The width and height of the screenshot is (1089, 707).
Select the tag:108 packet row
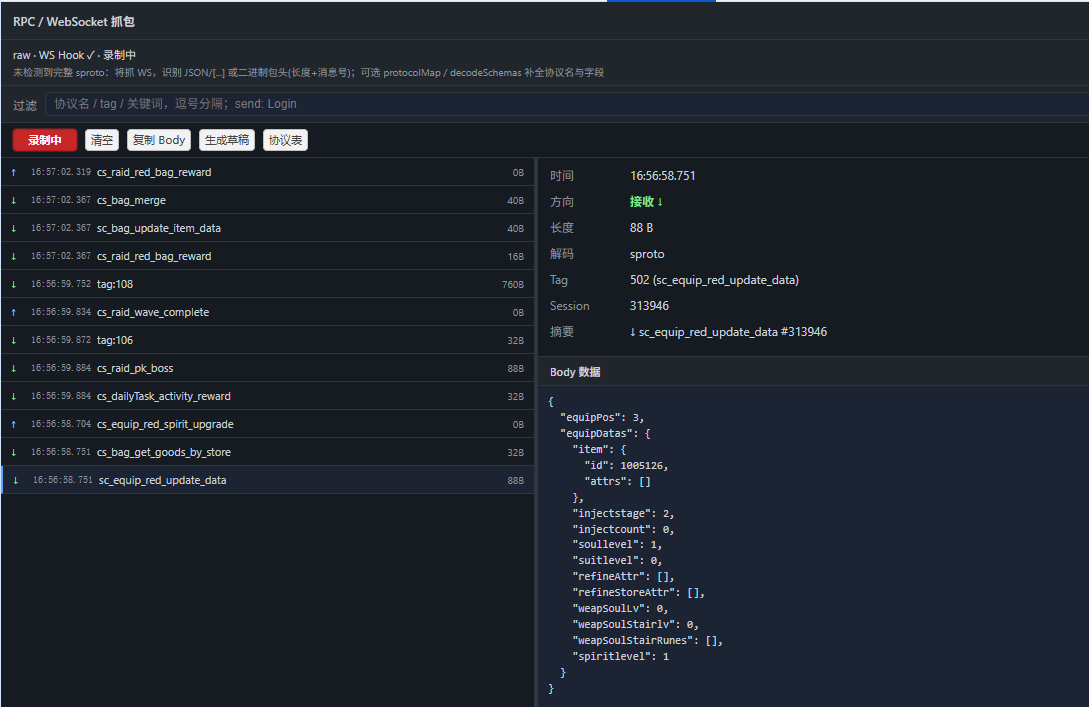(267, 284)
